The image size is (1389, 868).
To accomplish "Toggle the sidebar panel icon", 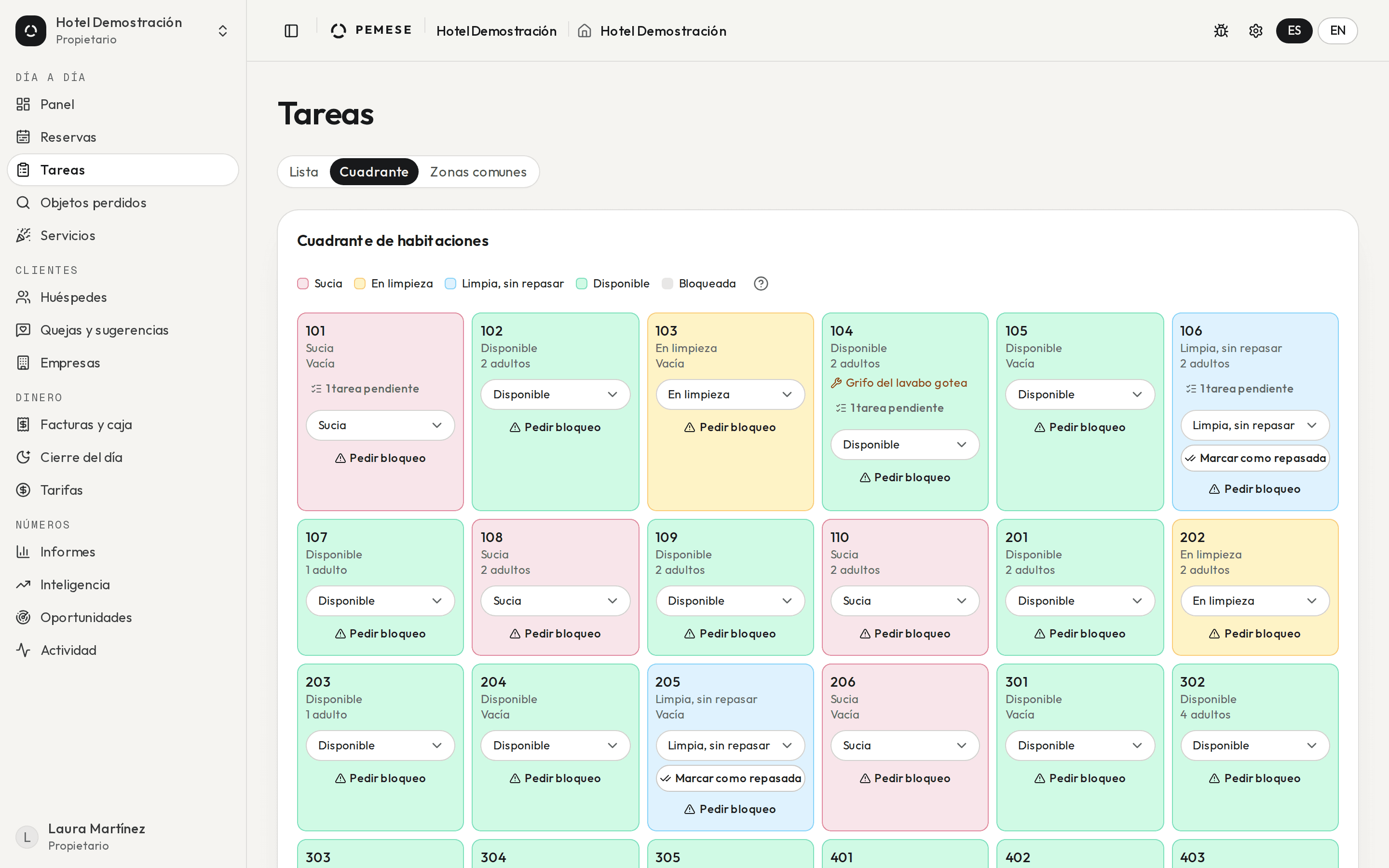I will click(x=291, y=31).
